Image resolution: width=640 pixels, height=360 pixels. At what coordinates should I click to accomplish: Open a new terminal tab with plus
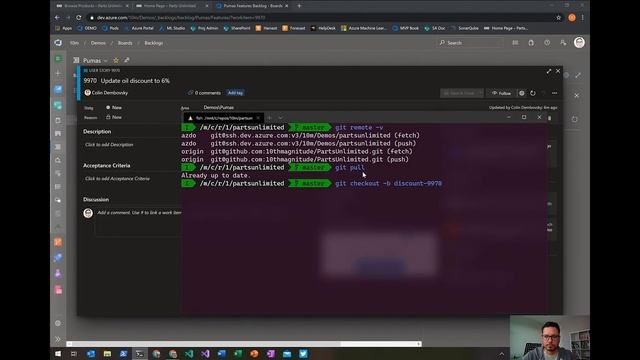pos(269,118)
